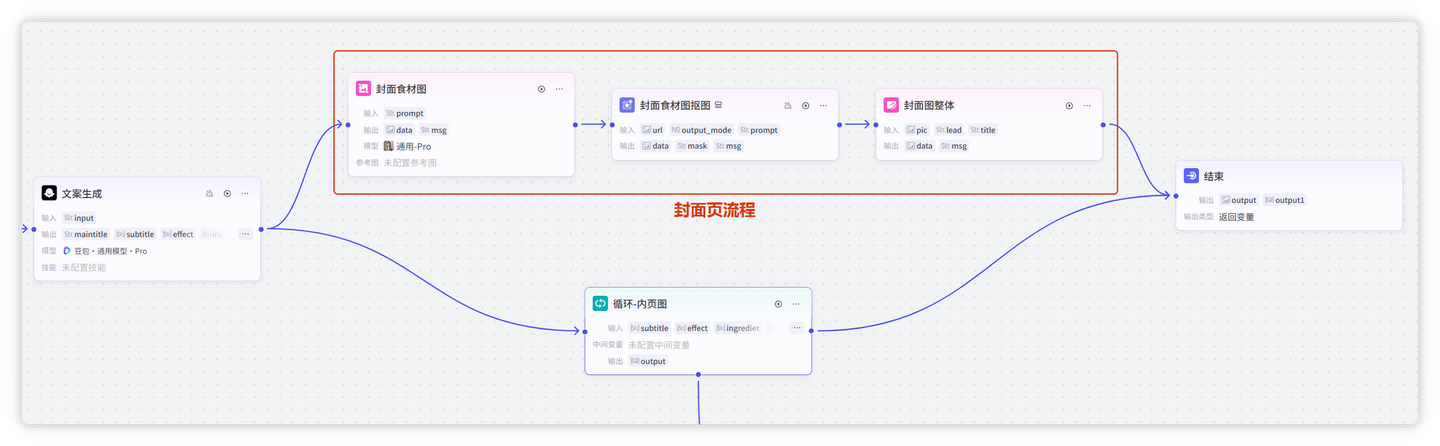Click the 循环-内页图 loop node icon
This screenshot has width=1440, height=446.
(x=600, y=303)
